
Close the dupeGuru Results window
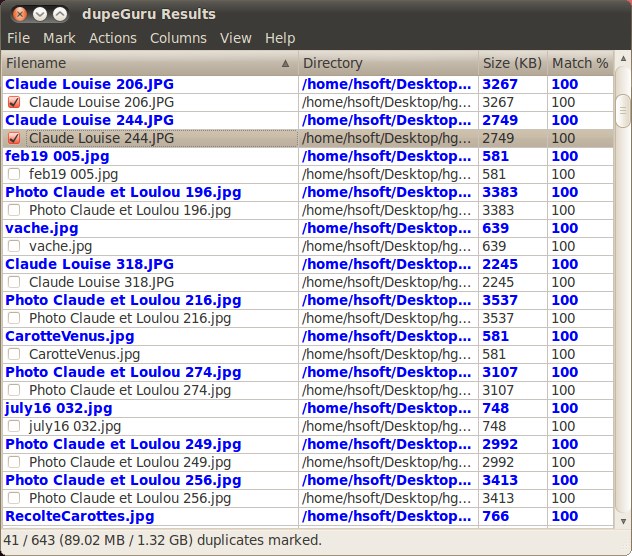click(17, 14)
